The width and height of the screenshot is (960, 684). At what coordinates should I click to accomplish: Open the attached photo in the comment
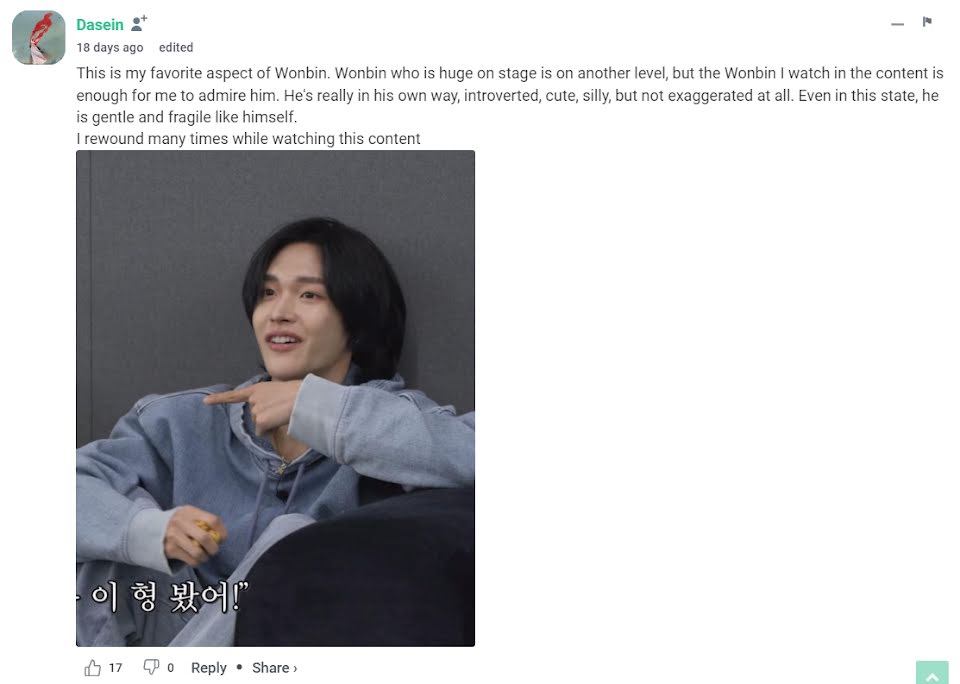point(276,398)
